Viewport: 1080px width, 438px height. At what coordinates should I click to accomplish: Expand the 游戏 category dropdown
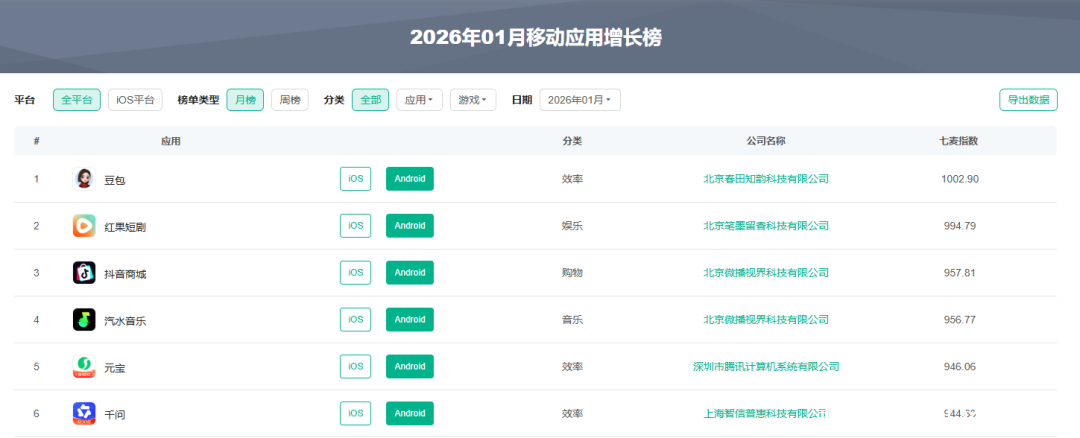click(x=473, y=100)
